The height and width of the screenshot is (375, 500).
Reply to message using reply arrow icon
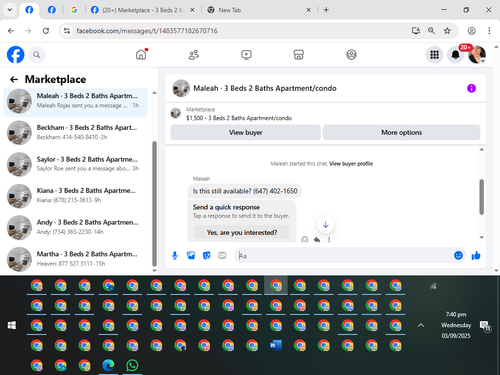point(317,239)
